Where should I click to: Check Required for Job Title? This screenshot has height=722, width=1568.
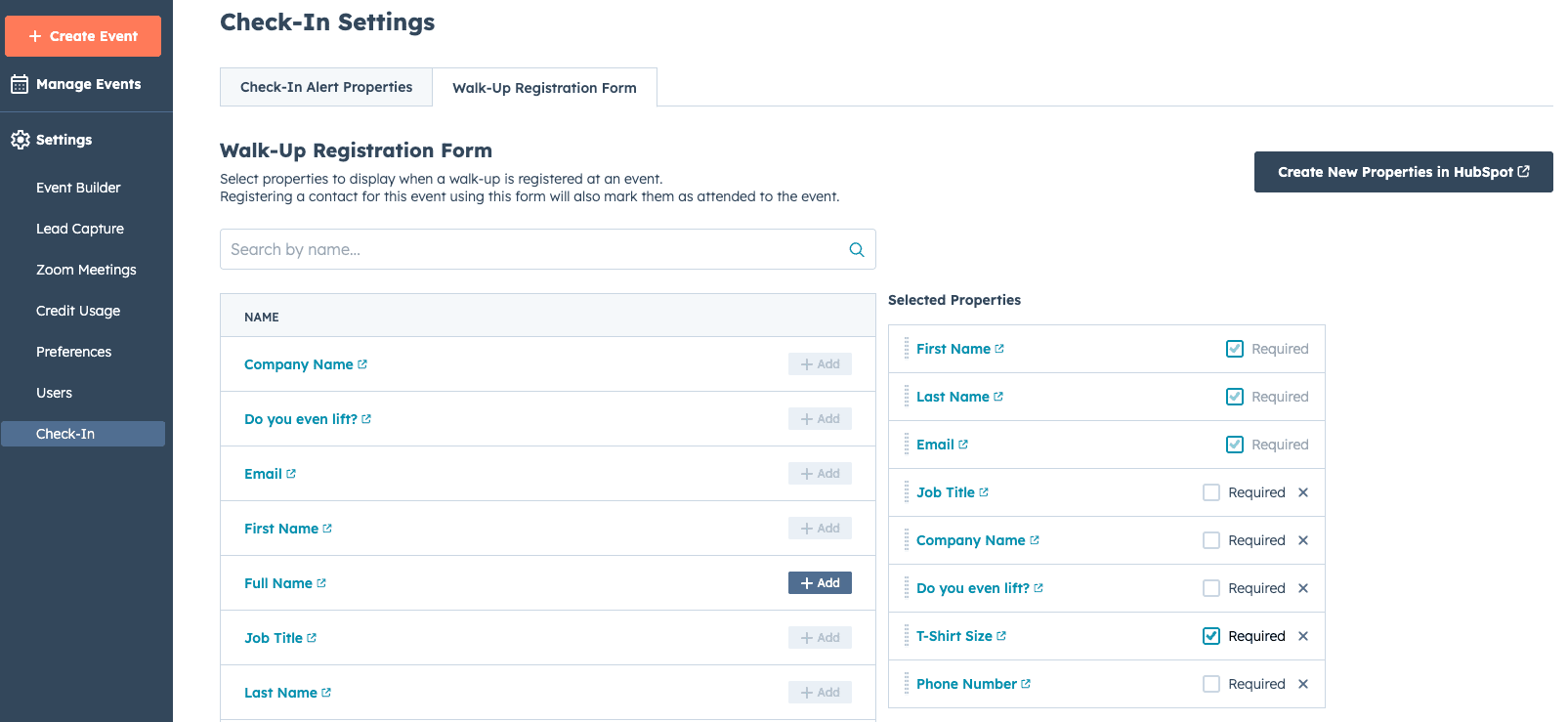(x=1211, y=492)
